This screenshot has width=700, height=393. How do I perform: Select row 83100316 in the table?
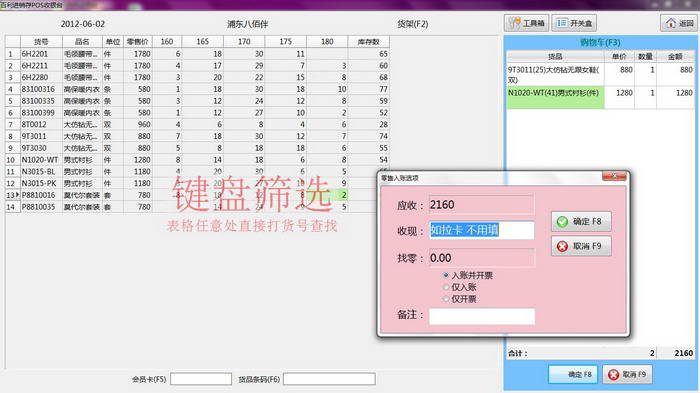(197, 89)
